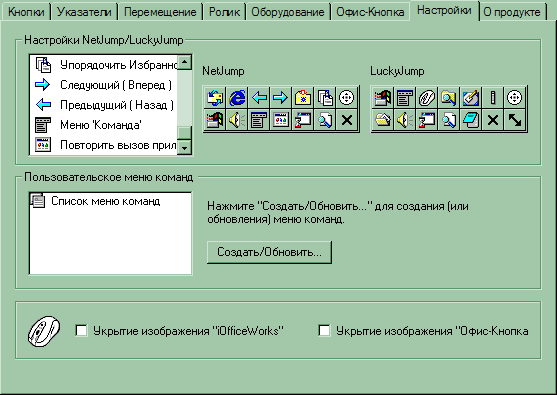Open the Ролик tab

[x=225, y=12]
